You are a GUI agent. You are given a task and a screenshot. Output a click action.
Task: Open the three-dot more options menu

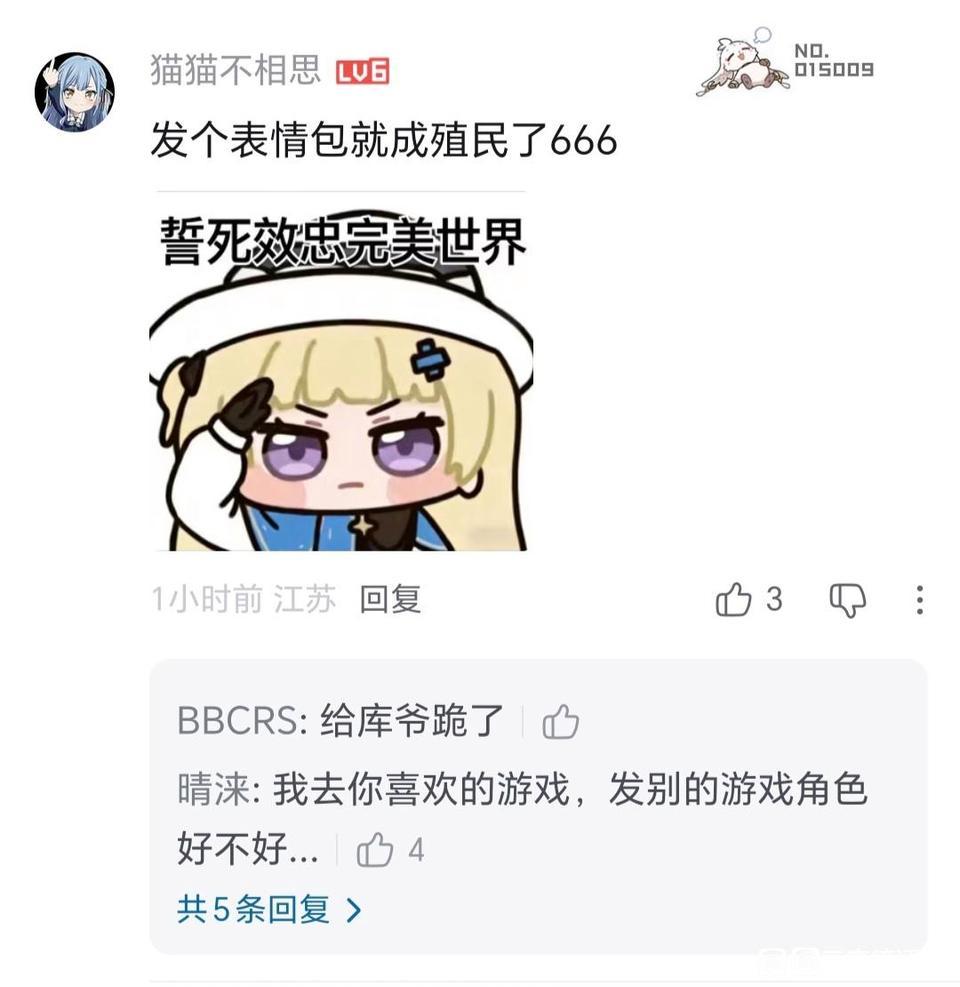[920, 599]
